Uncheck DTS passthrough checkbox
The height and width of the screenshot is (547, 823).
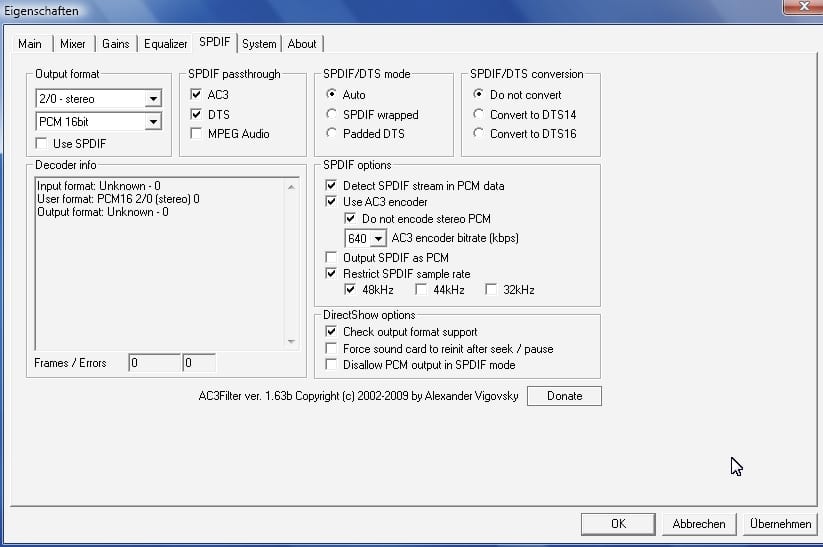point(197,114)
